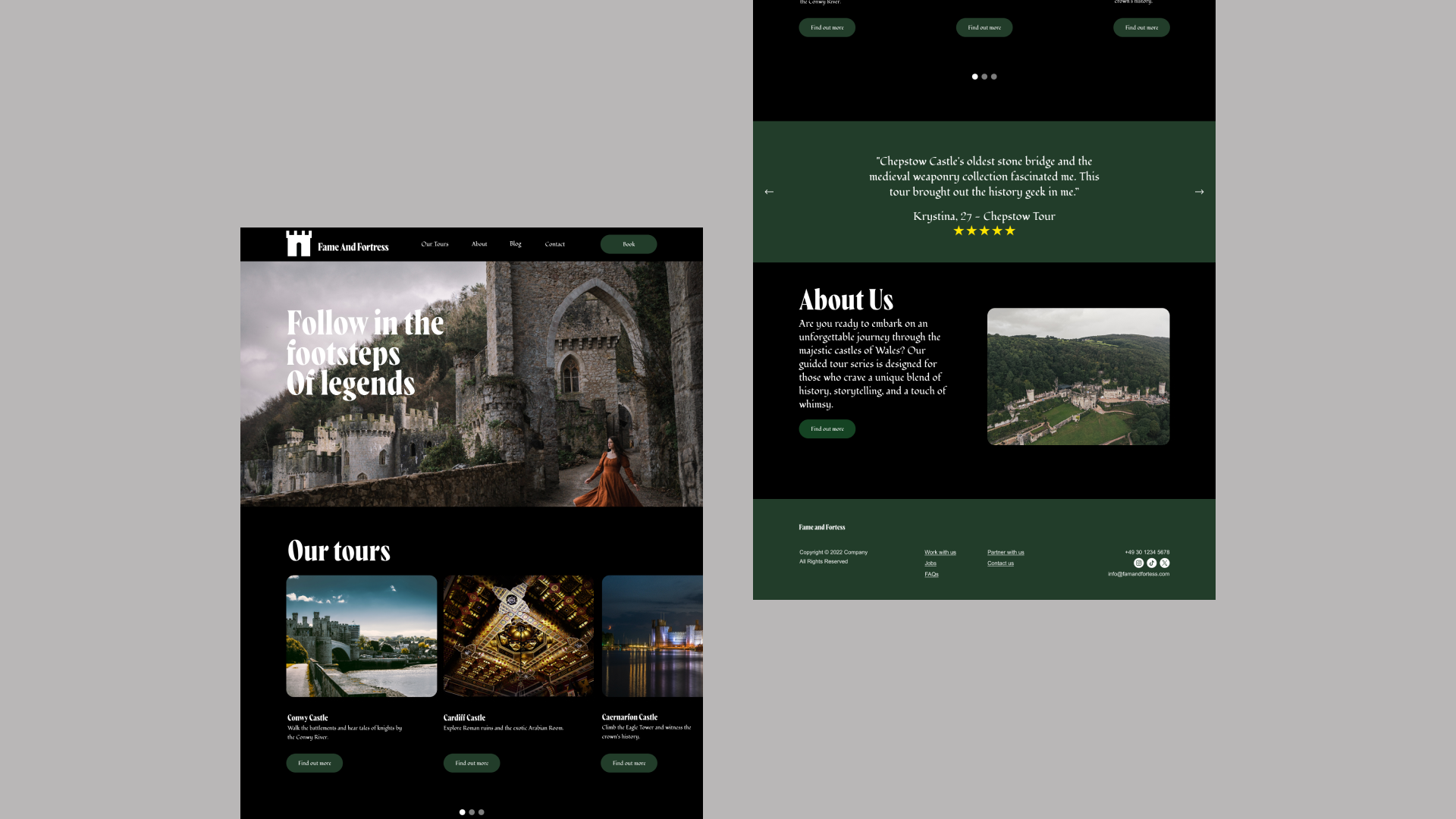
Task: Open the Our Tours nav item
Action: click(435, 244)
